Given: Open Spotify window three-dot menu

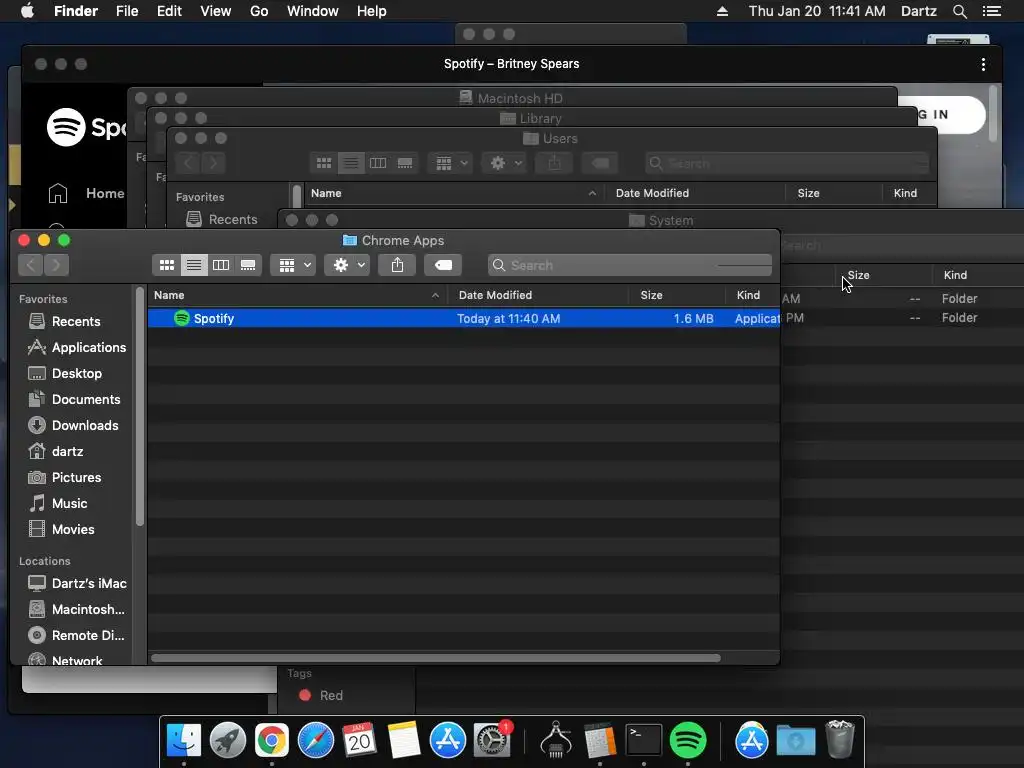Looking at the screenshot, I should (x=983, y=64).
